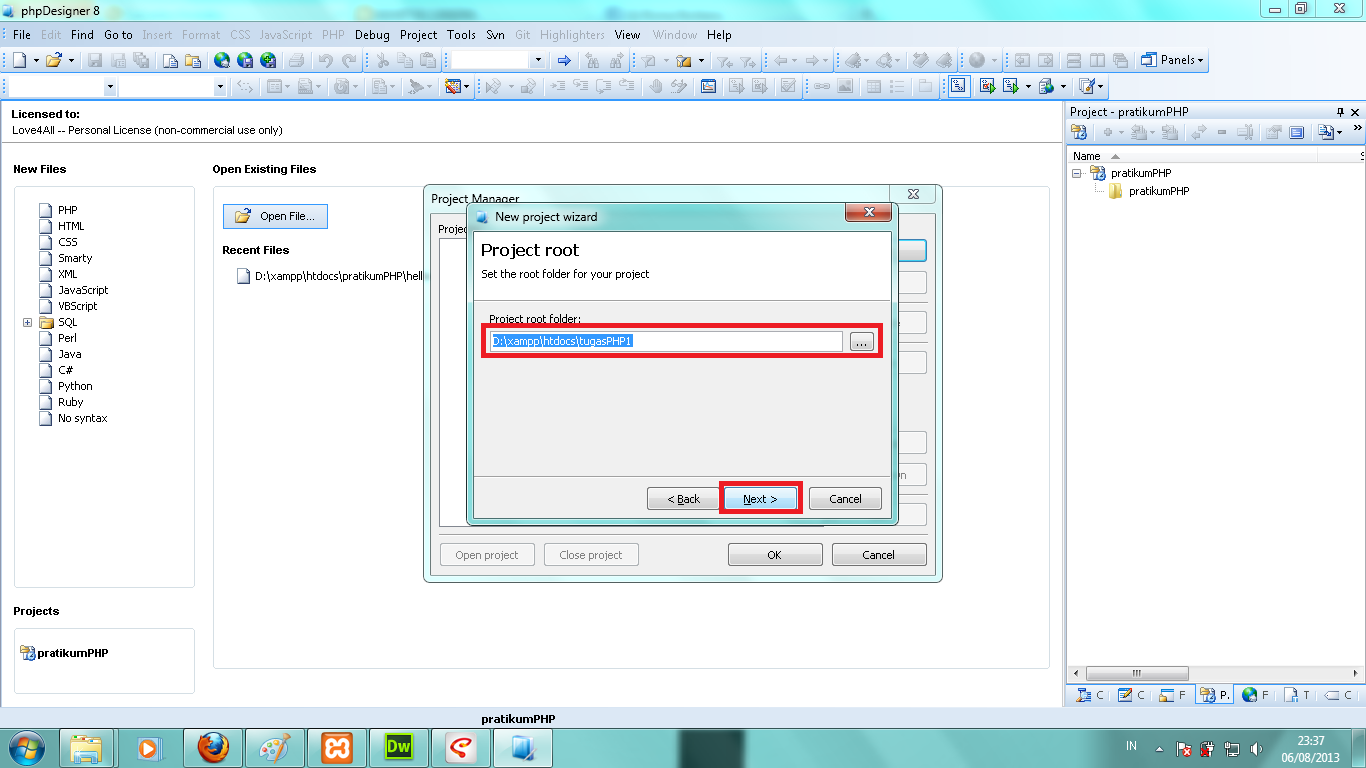Click the Next > button in wizard

[760, 498]
